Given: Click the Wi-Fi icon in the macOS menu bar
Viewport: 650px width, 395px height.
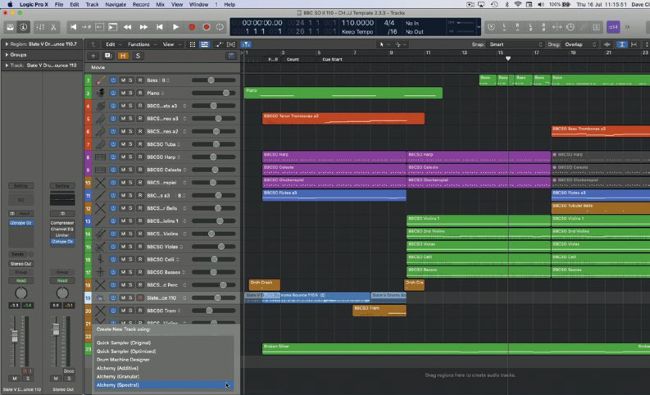Looking at the screenshot, I should tap(518, 5).
